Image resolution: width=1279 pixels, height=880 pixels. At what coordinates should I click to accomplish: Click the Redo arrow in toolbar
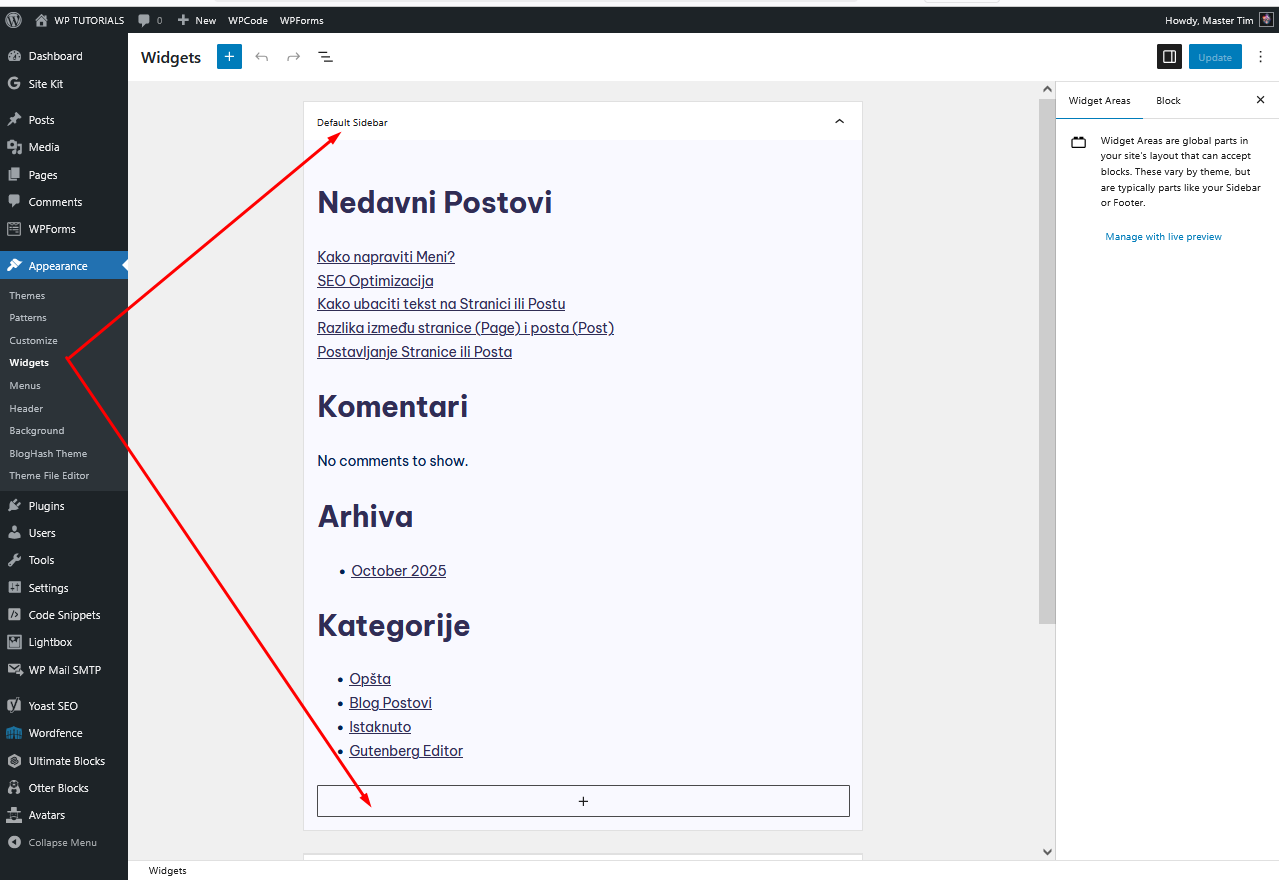(293, 57)
